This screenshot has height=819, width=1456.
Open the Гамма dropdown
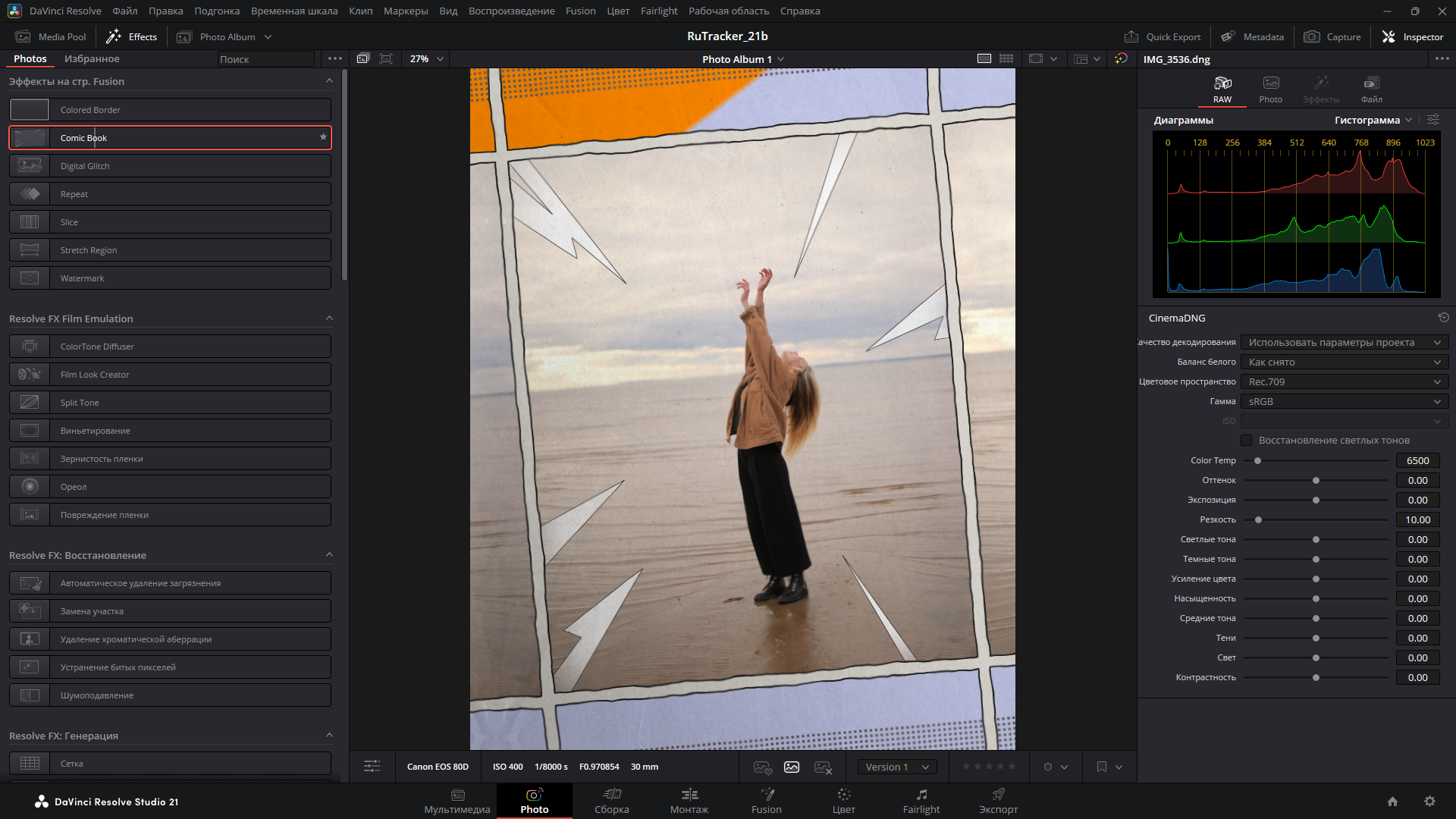click(1345, 402)
